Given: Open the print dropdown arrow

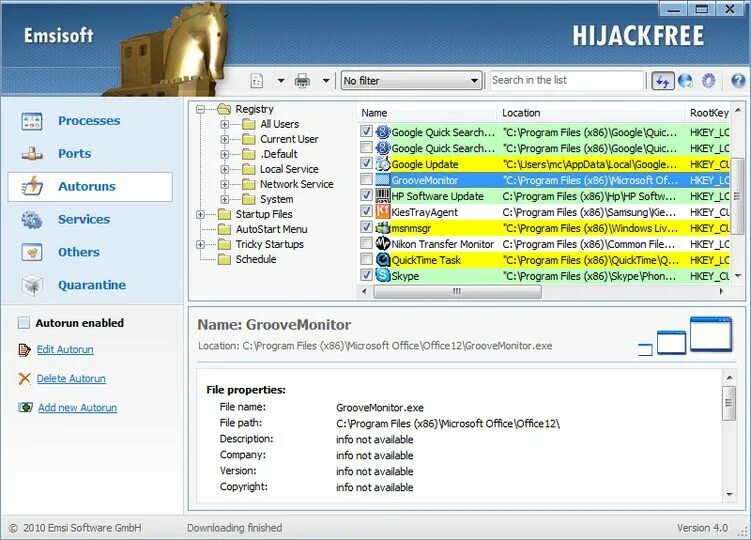Looking at the screenshot, I should (x=326, y=80).
